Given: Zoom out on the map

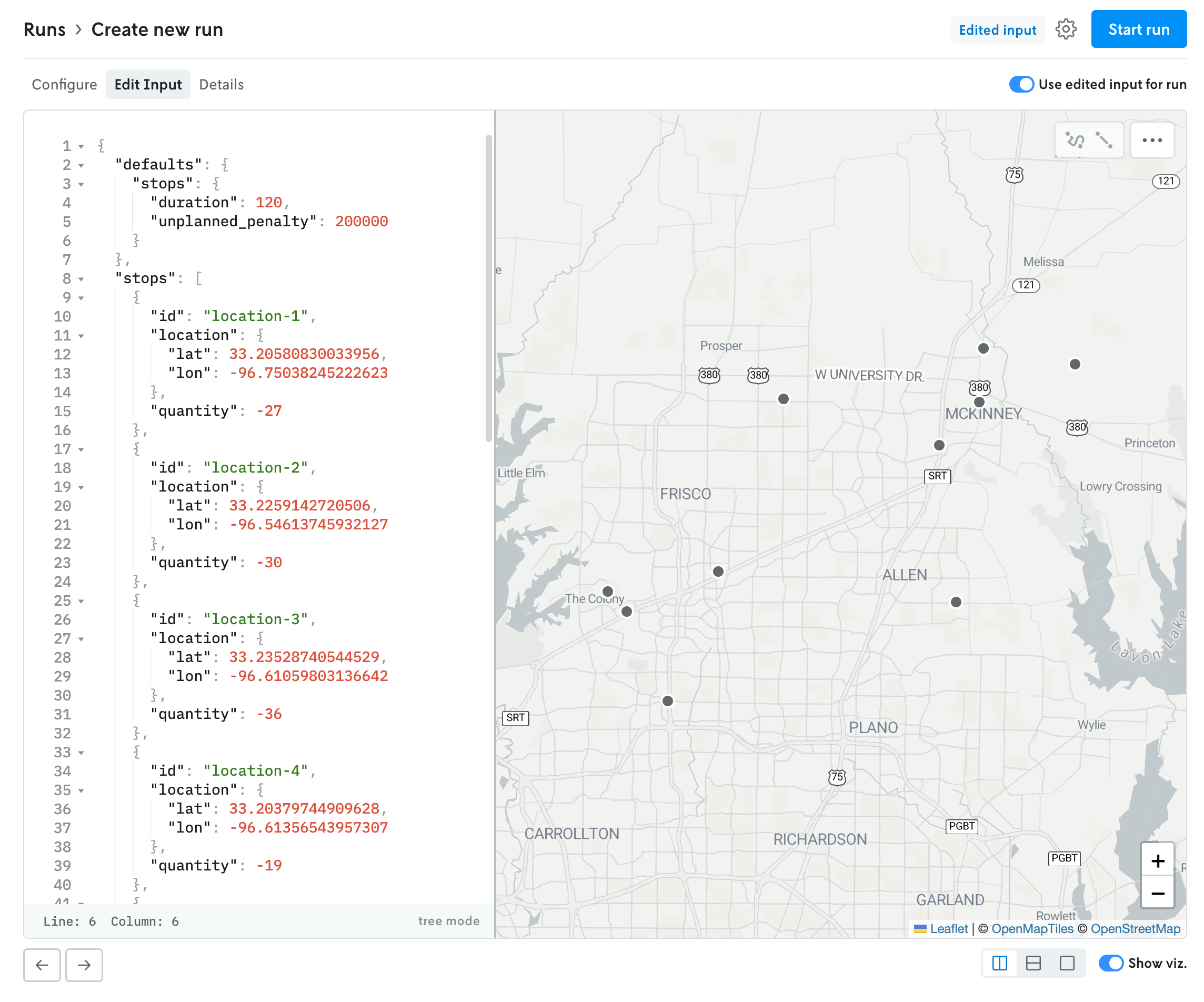Looking at the screenshot, I should 1157,893.
